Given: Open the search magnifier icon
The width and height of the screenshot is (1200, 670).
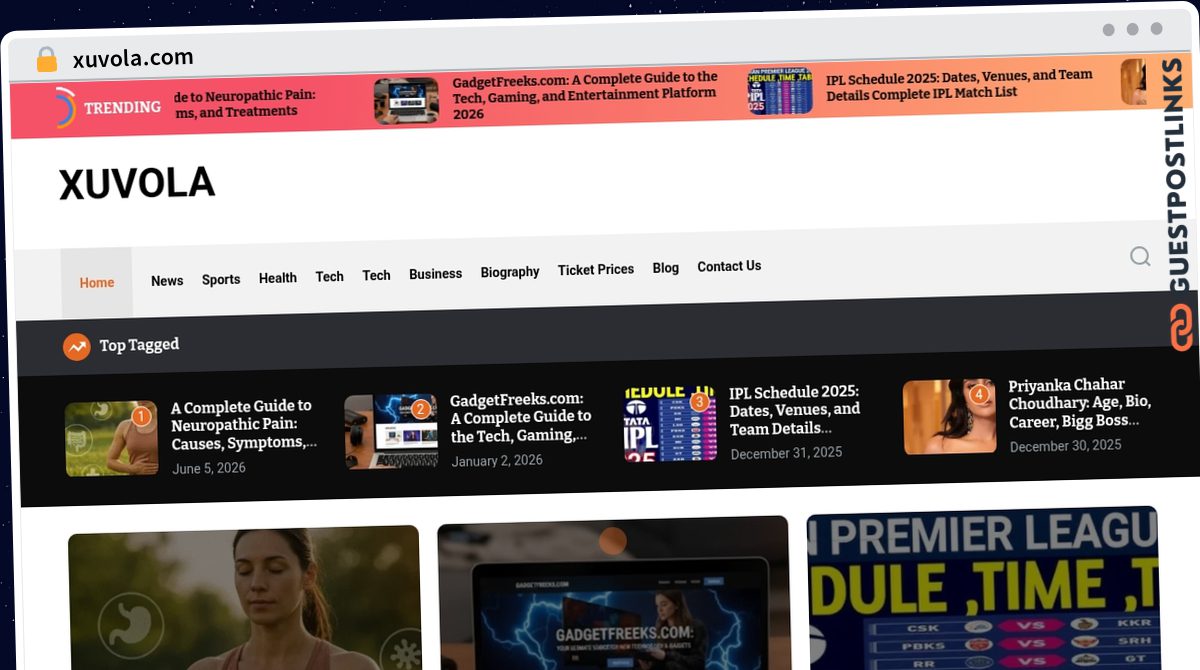Looking at the screenshot, I should (1140, 257).
